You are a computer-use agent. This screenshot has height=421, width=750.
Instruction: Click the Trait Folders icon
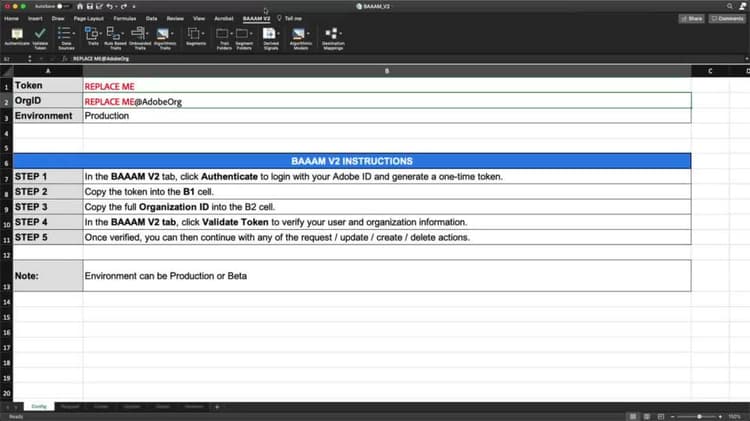coord(222,33)
